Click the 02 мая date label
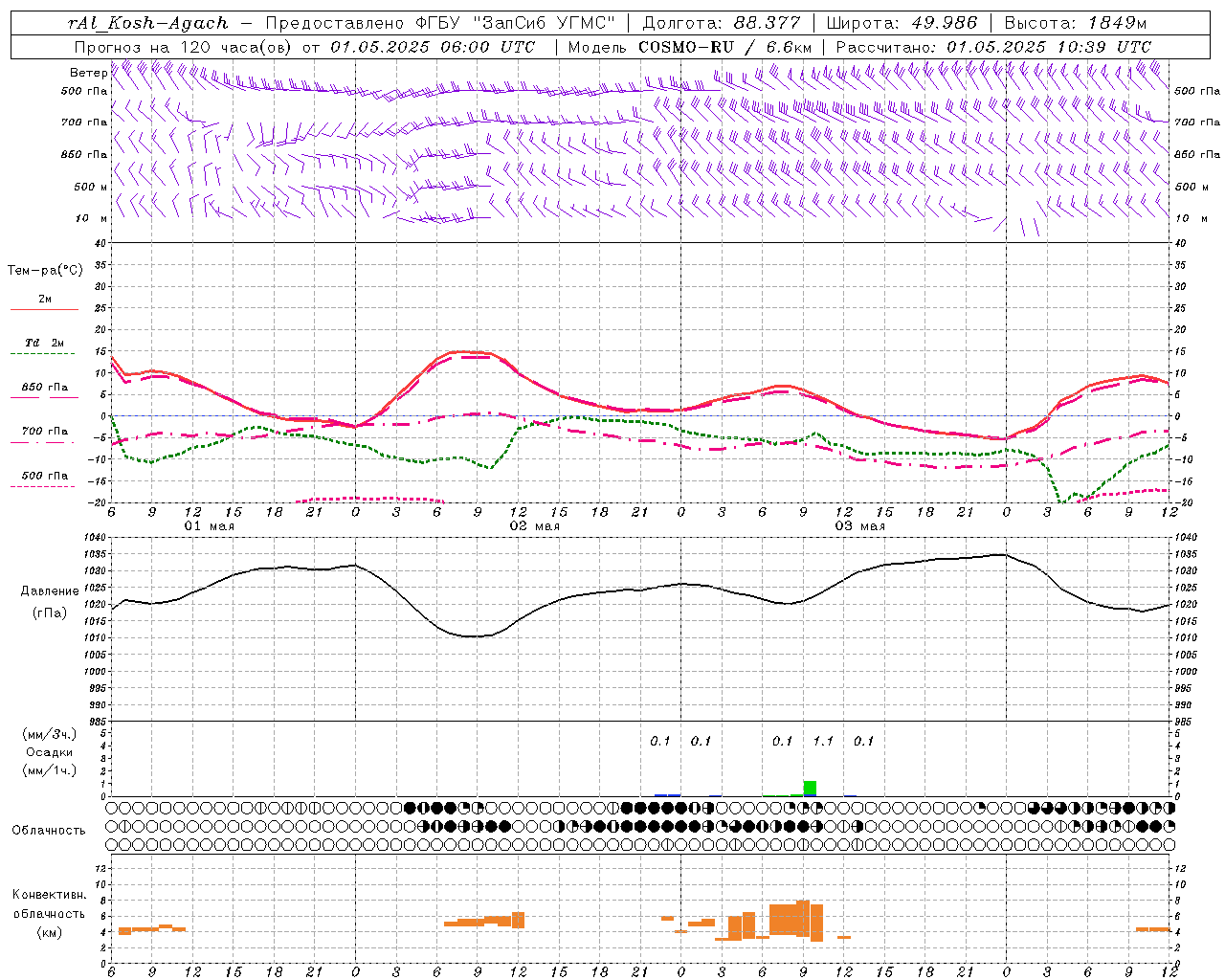Viewport: 1225px width, 980px height. point(535,526)
